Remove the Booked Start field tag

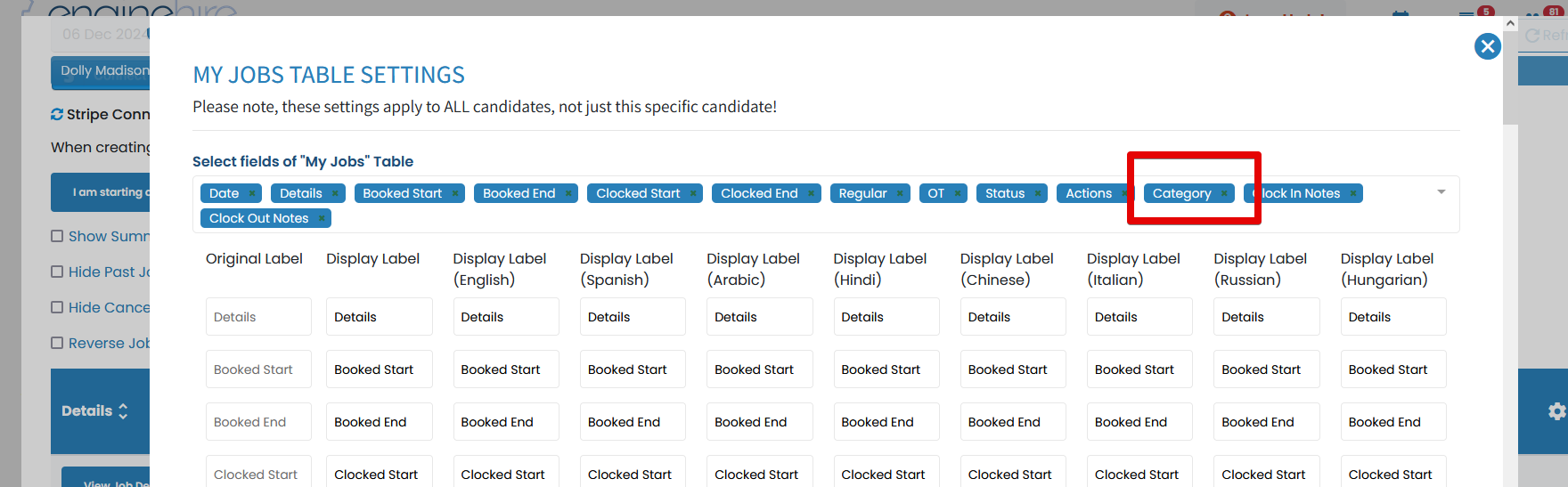455,193
